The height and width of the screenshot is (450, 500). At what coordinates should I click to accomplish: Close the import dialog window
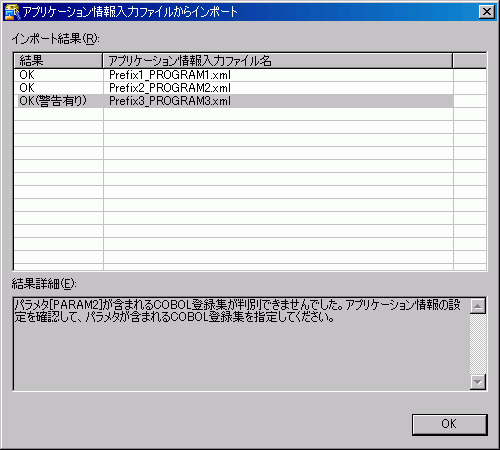[486, 12]
